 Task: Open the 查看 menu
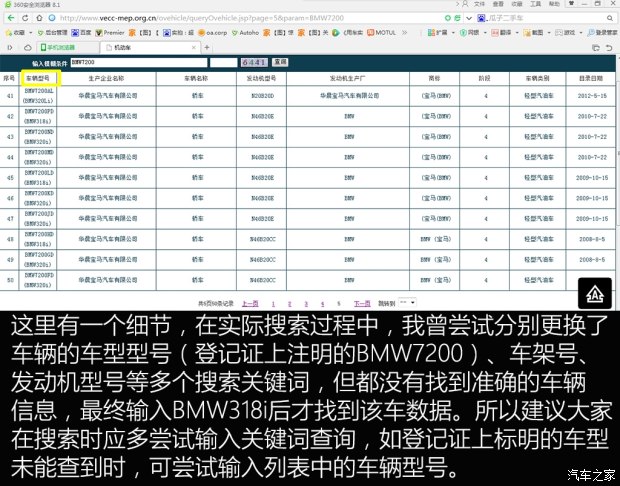coord(498,4)
